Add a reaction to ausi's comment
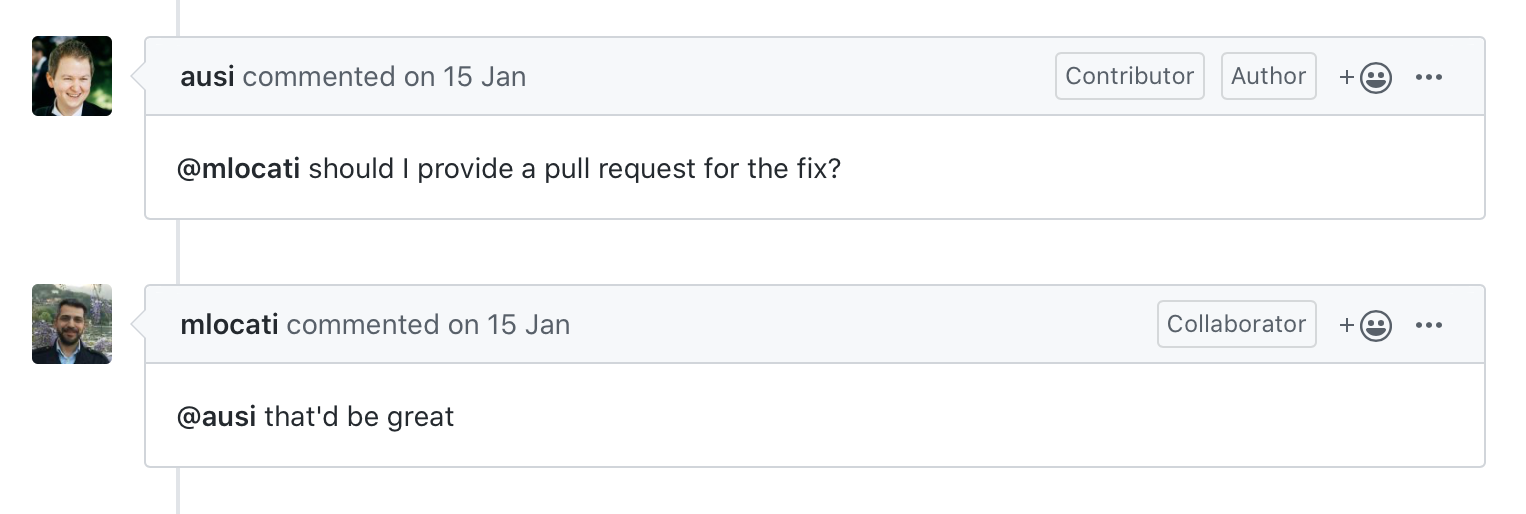 (x=1366, y=77)
